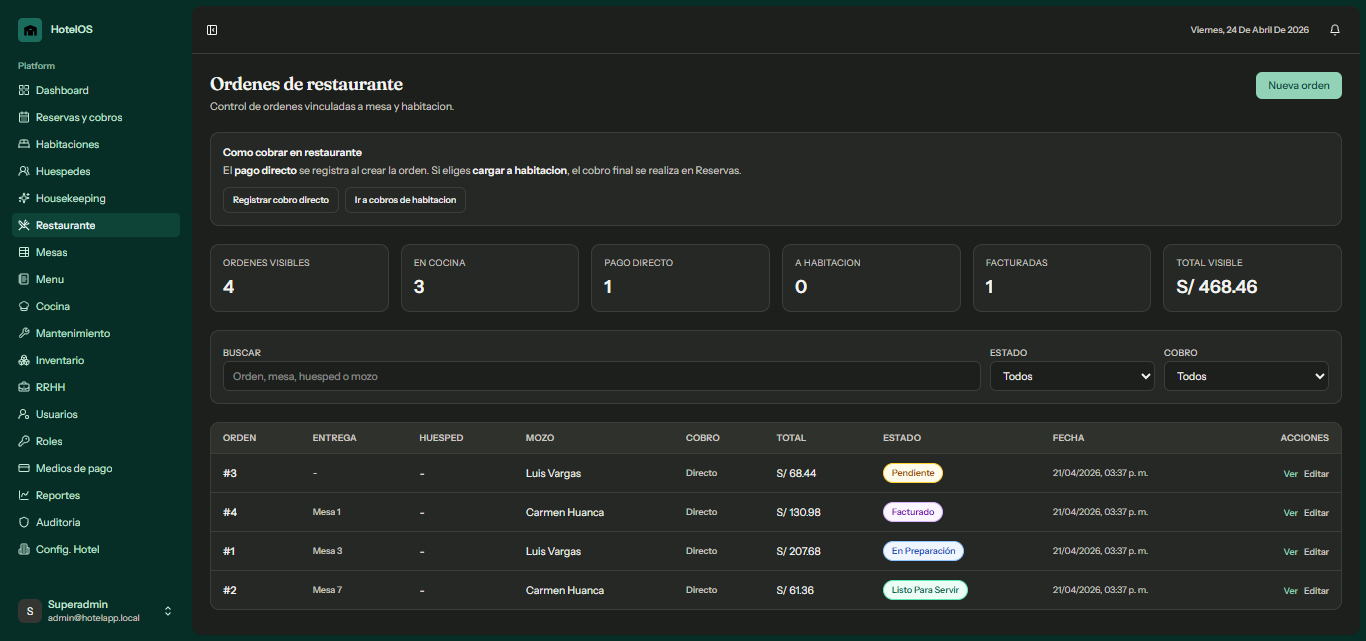Go to Mesas in the sidebar
Screen dimensions: 1366x641
click(51, 252)
